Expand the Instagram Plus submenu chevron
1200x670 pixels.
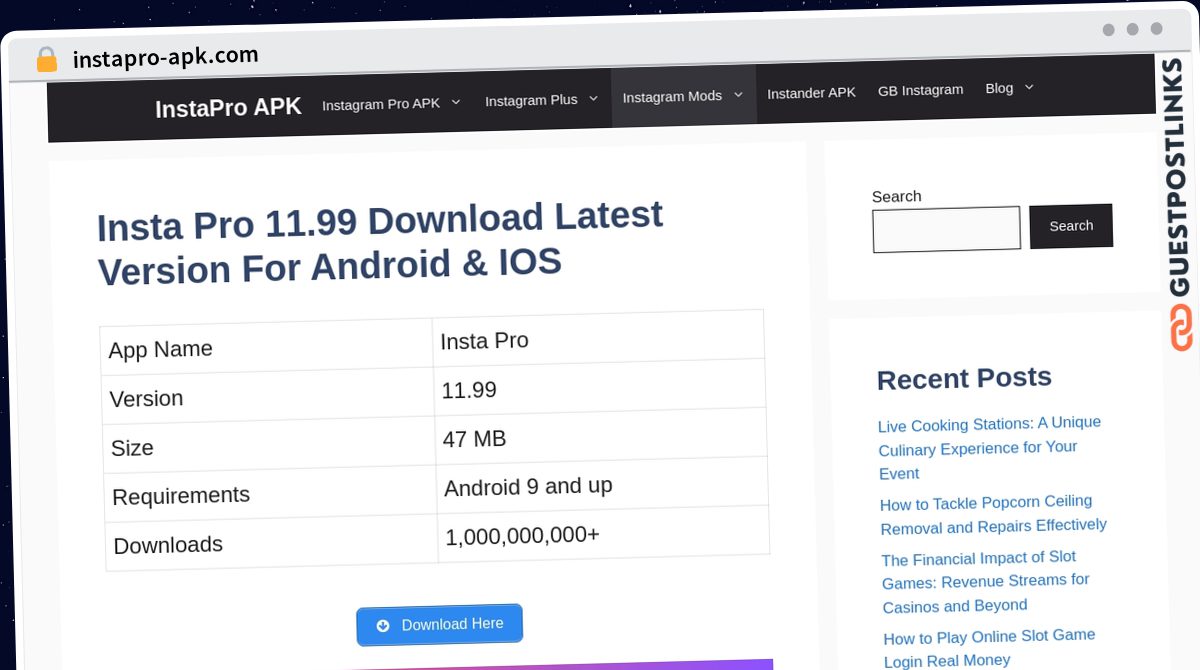(593, 98)
